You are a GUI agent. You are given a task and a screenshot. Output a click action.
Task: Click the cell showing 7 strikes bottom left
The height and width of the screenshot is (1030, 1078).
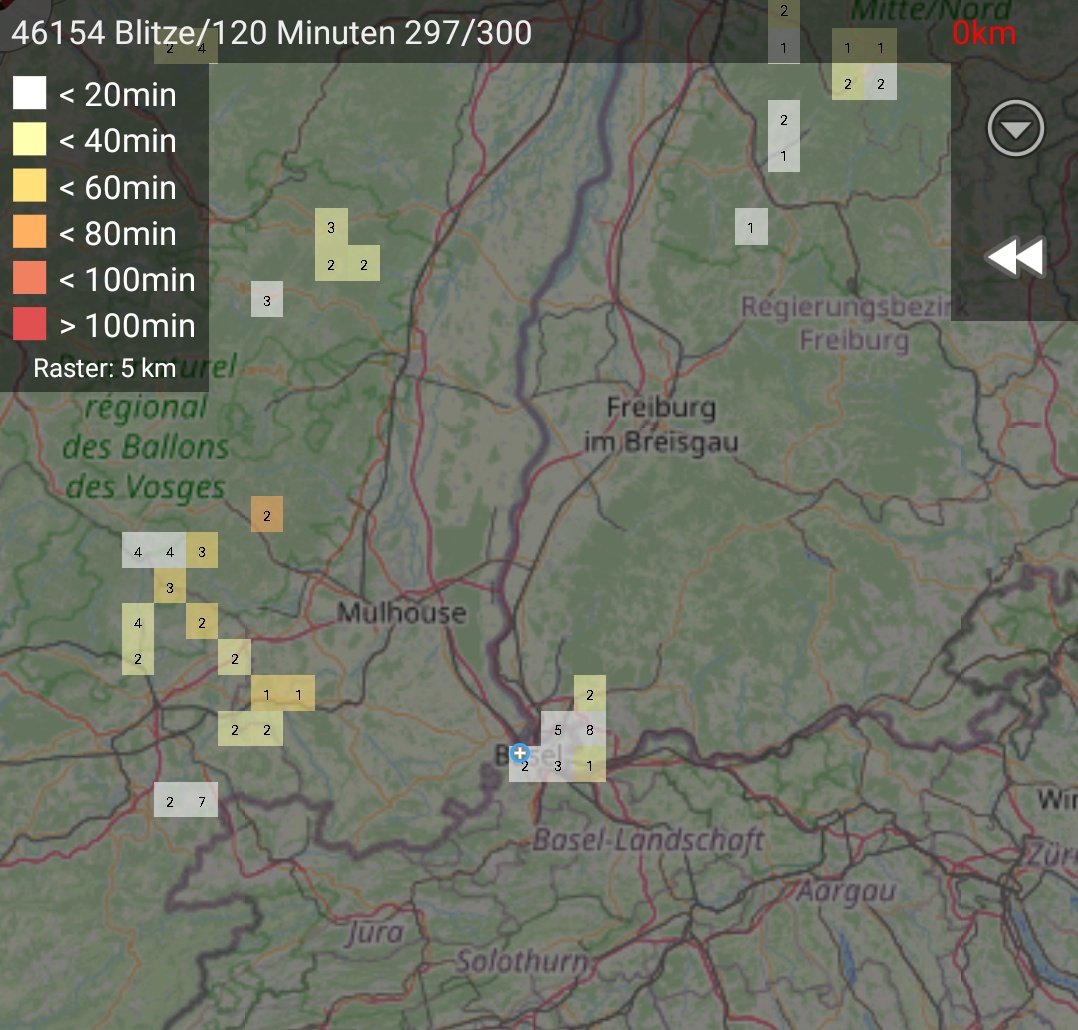(203, 800)
